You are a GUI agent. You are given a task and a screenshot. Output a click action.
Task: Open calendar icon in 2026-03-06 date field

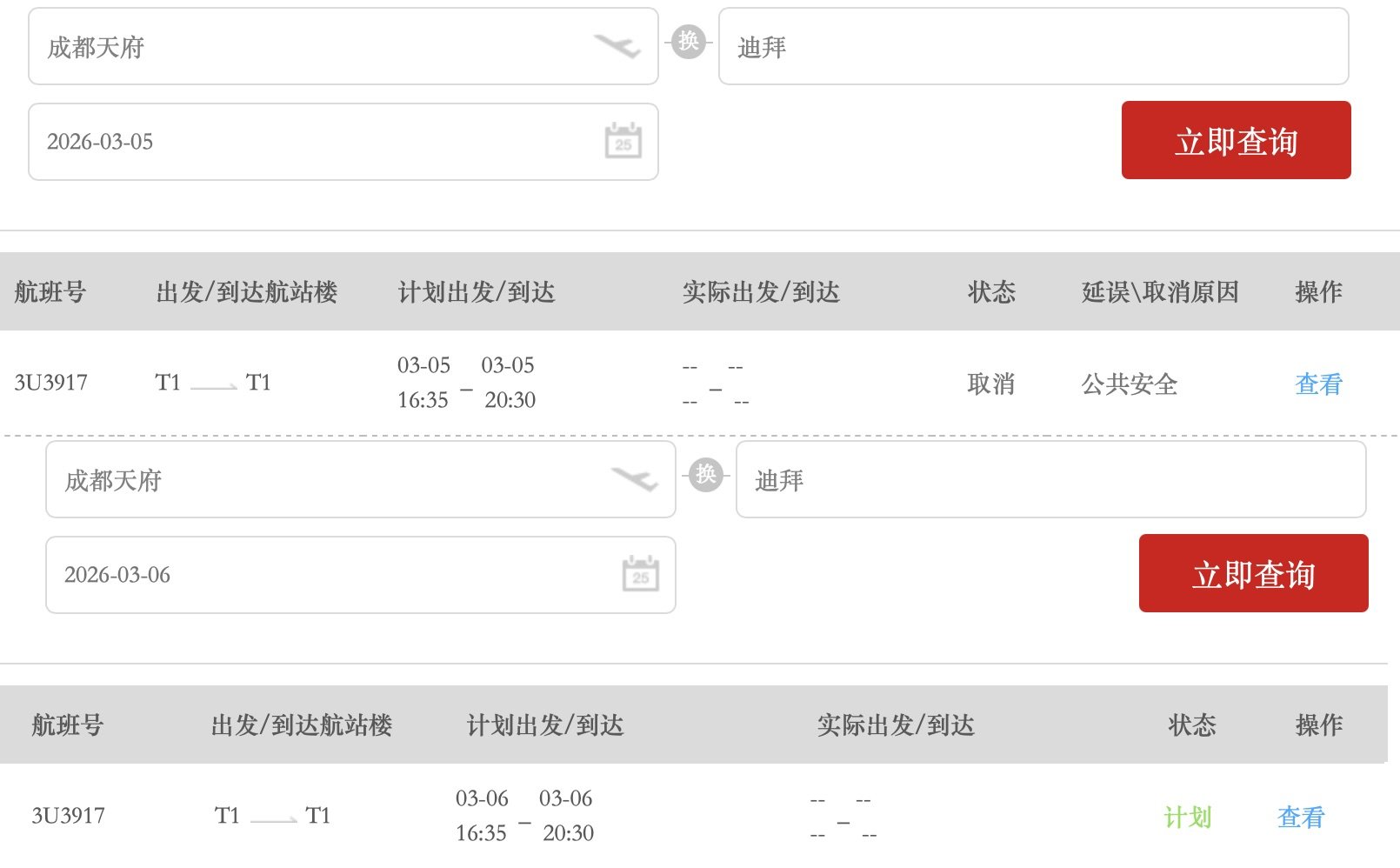[x=640, y=574]
